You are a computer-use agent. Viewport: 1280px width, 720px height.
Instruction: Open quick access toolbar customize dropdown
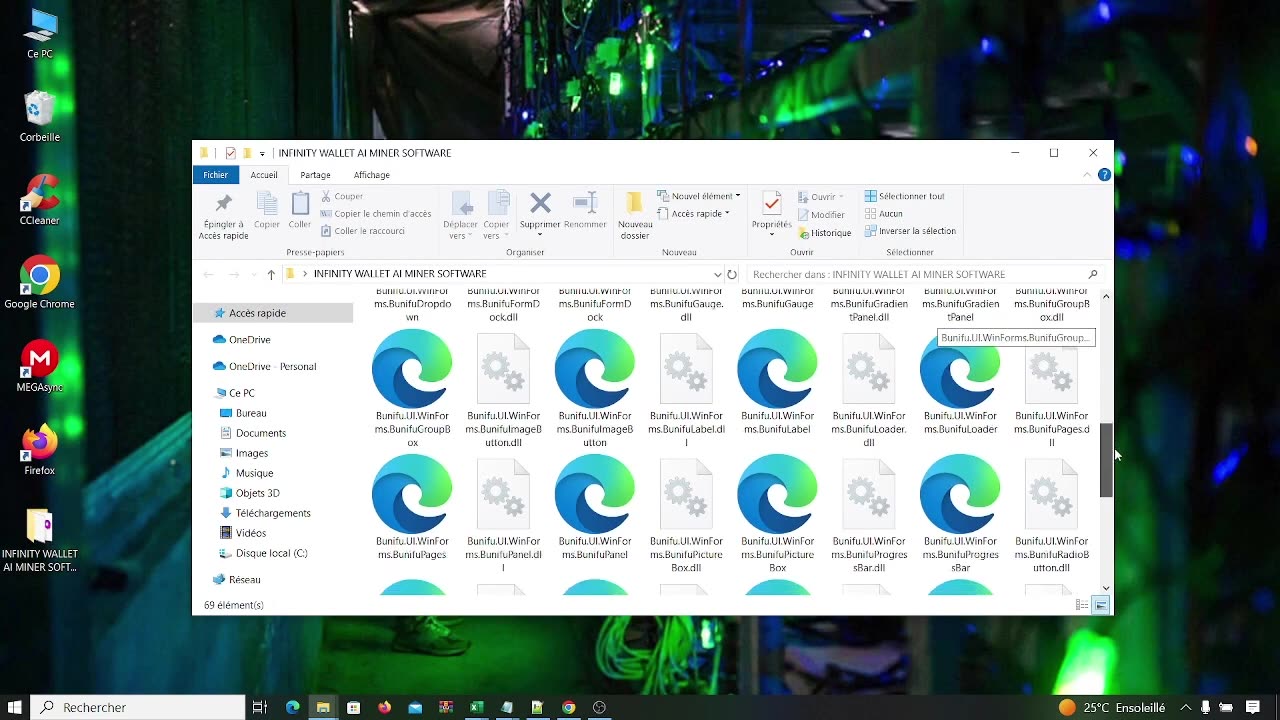click(262, 154)
